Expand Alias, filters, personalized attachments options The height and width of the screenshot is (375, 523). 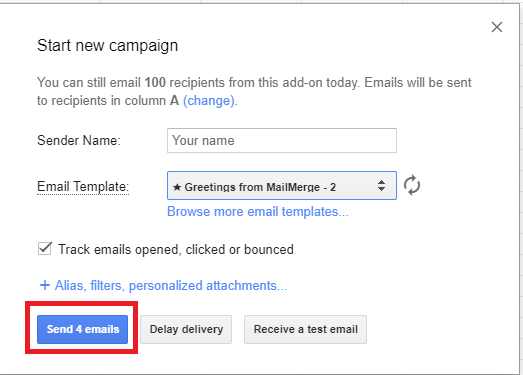click(171, 286)
